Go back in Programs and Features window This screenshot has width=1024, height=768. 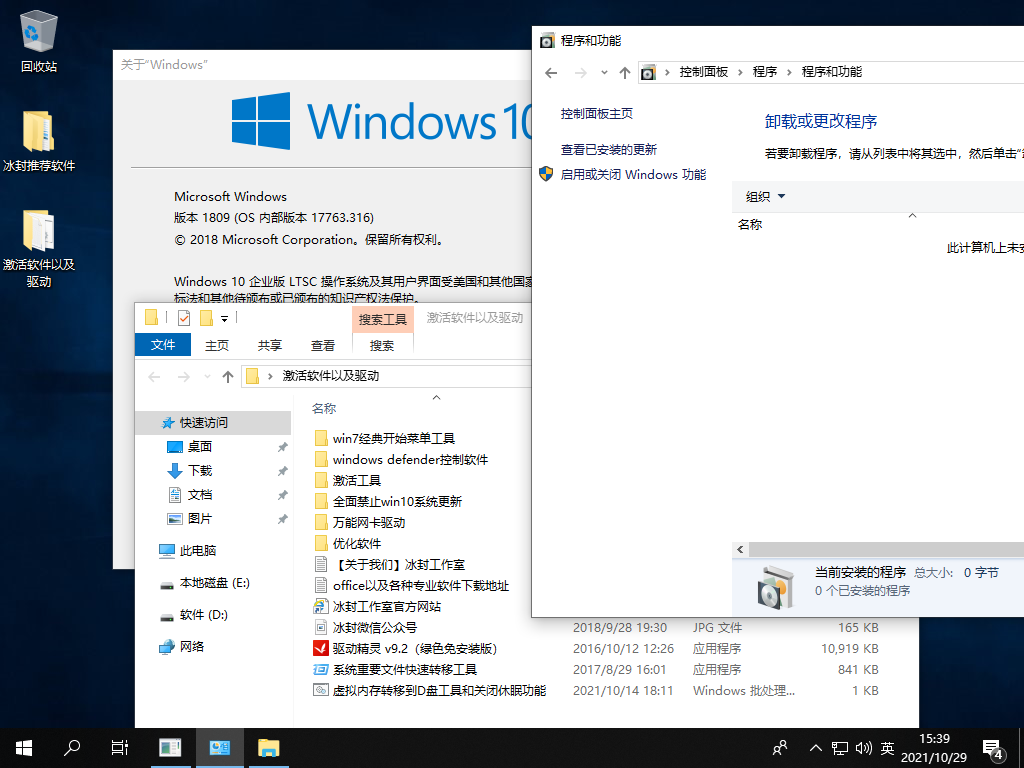551,72
